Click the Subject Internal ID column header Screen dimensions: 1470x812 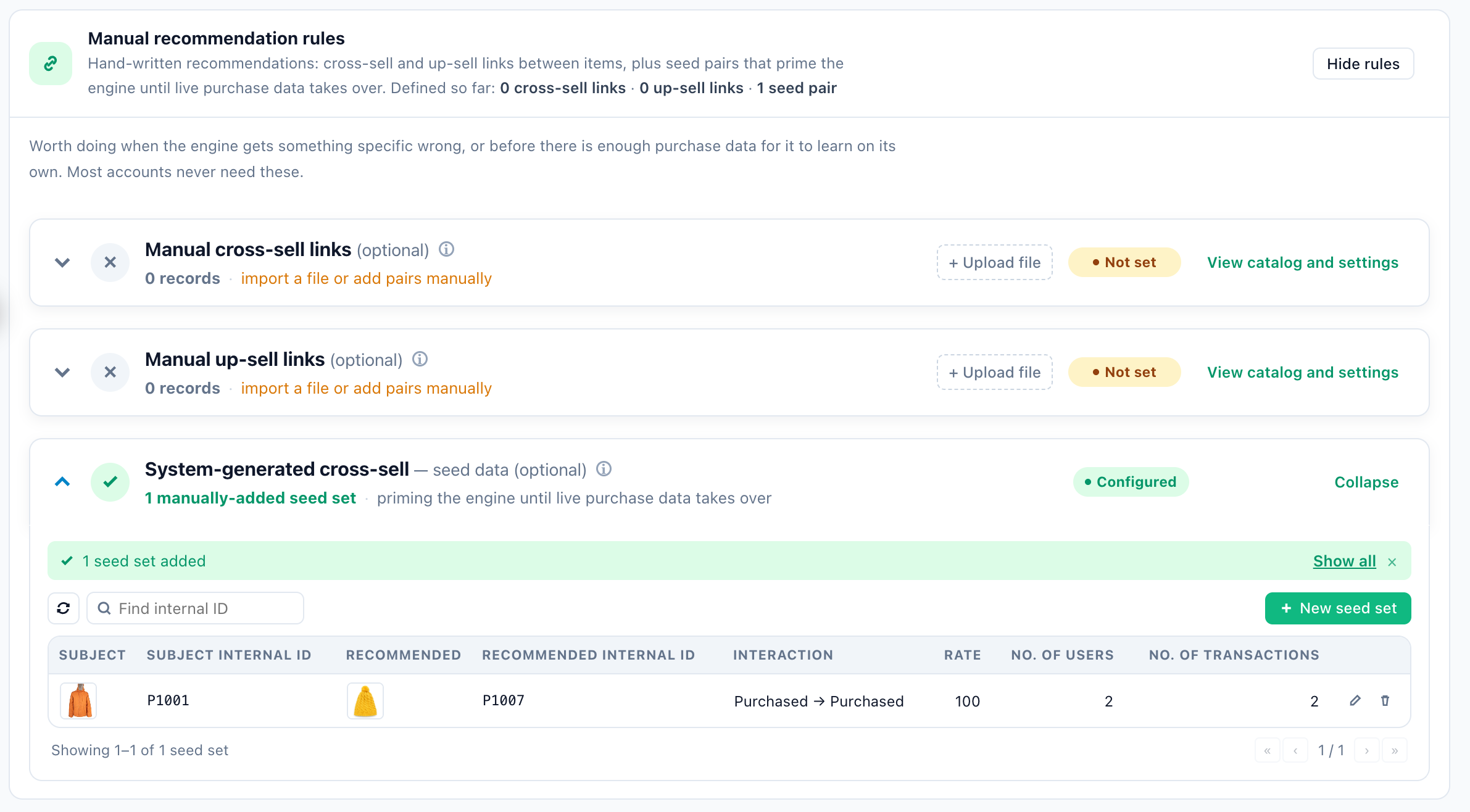pos(229,655)
